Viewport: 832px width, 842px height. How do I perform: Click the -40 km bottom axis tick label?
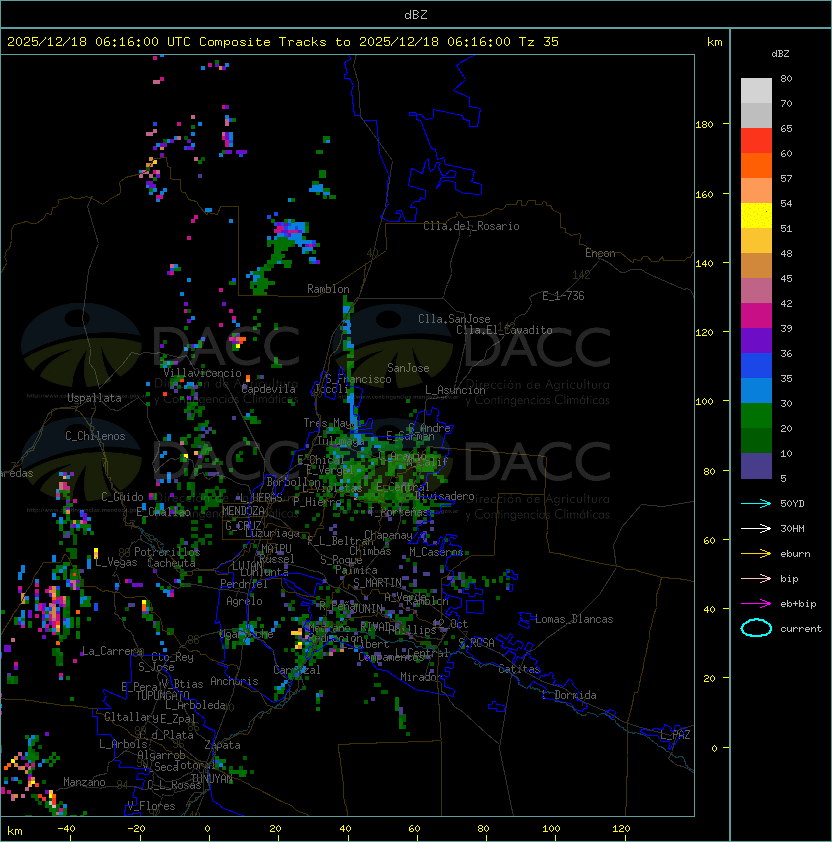(x=66, y=829)
